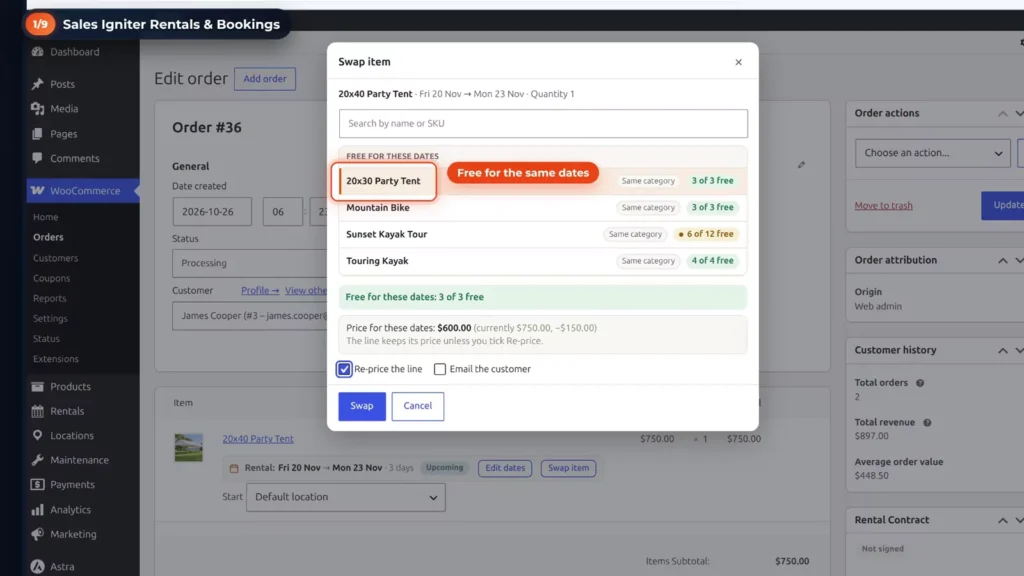Open the Coupons submenu item

52,278
